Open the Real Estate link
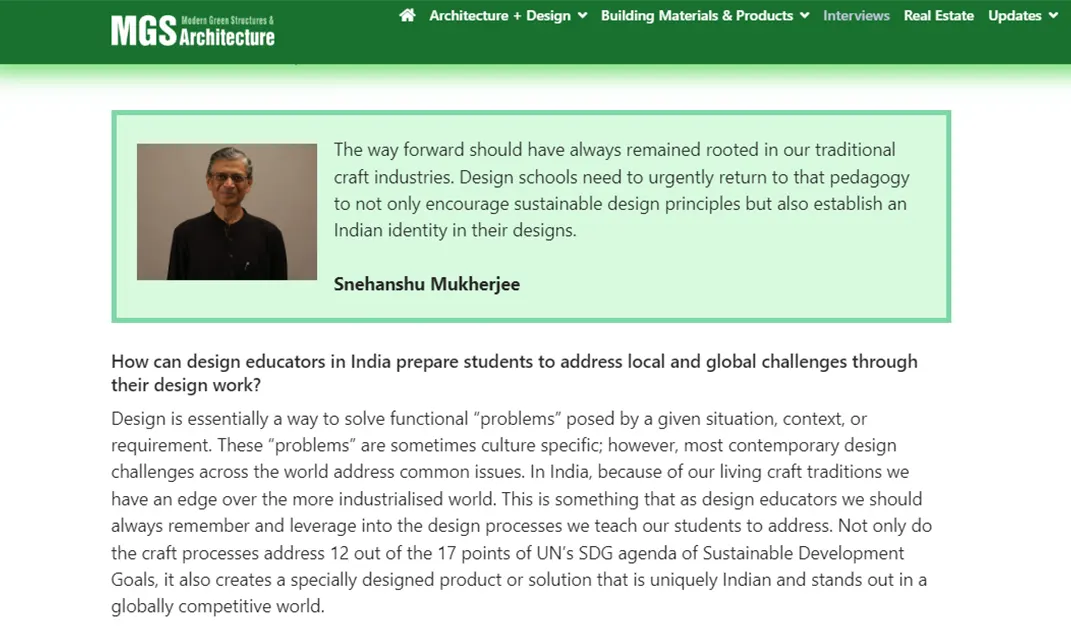The image size is (1071, 637). pyautogui.click(x=938, y=15)
